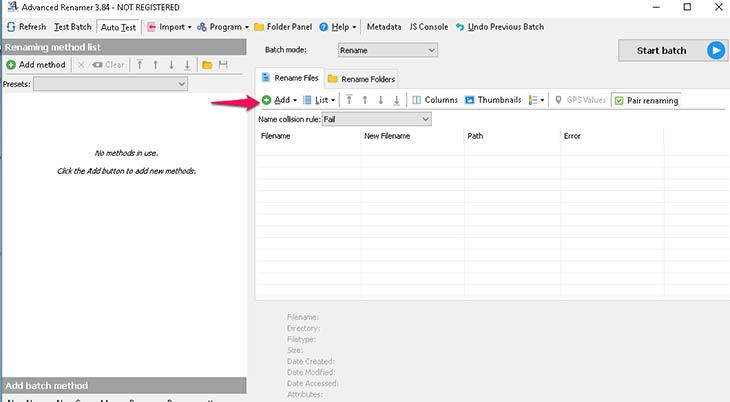Viewport: 730px width, 402px height.
Task: Click the Add method button
Action: (36, 65)
